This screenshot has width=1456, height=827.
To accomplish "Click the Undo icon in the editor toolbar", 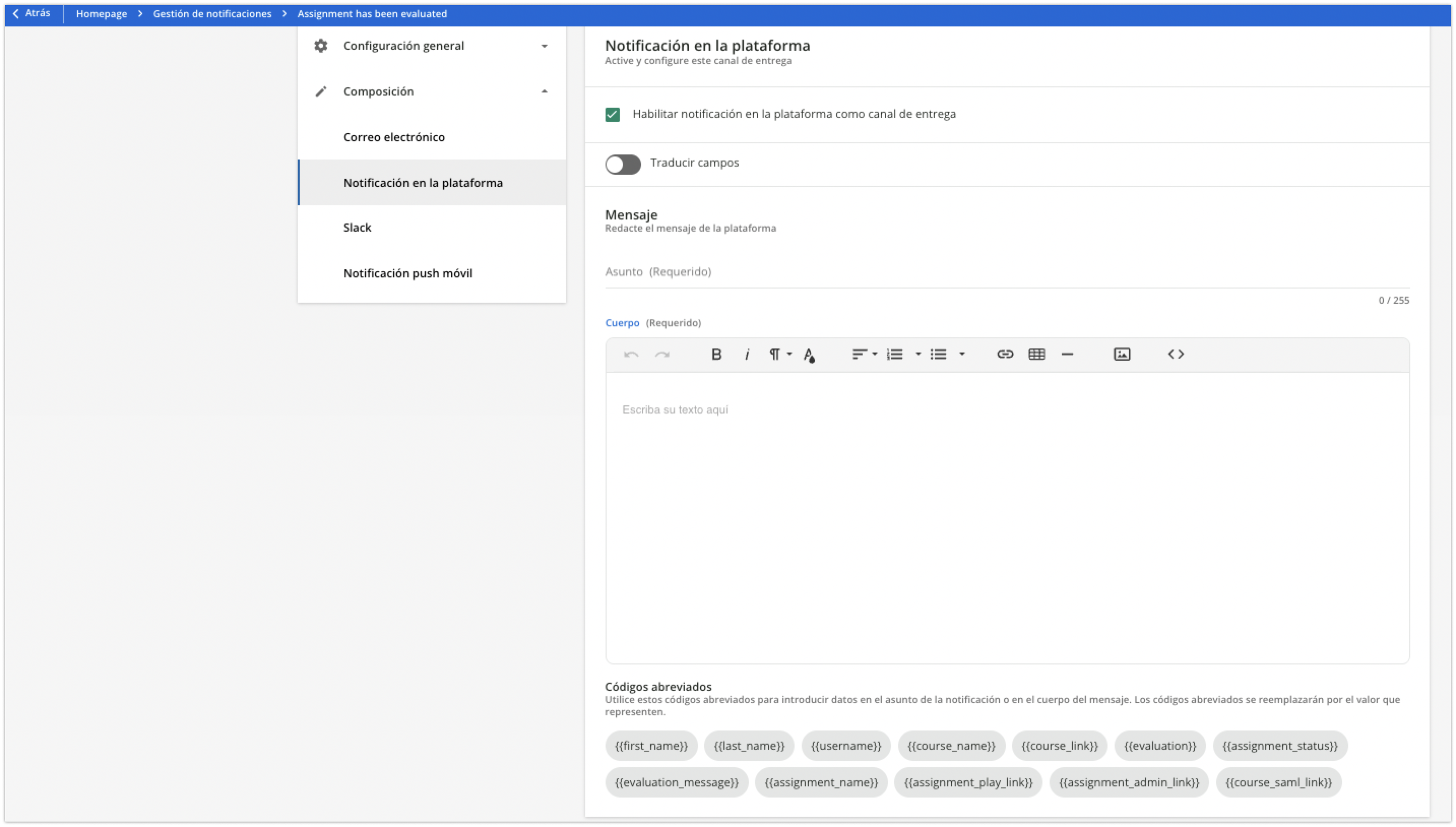I will point(630,354).
